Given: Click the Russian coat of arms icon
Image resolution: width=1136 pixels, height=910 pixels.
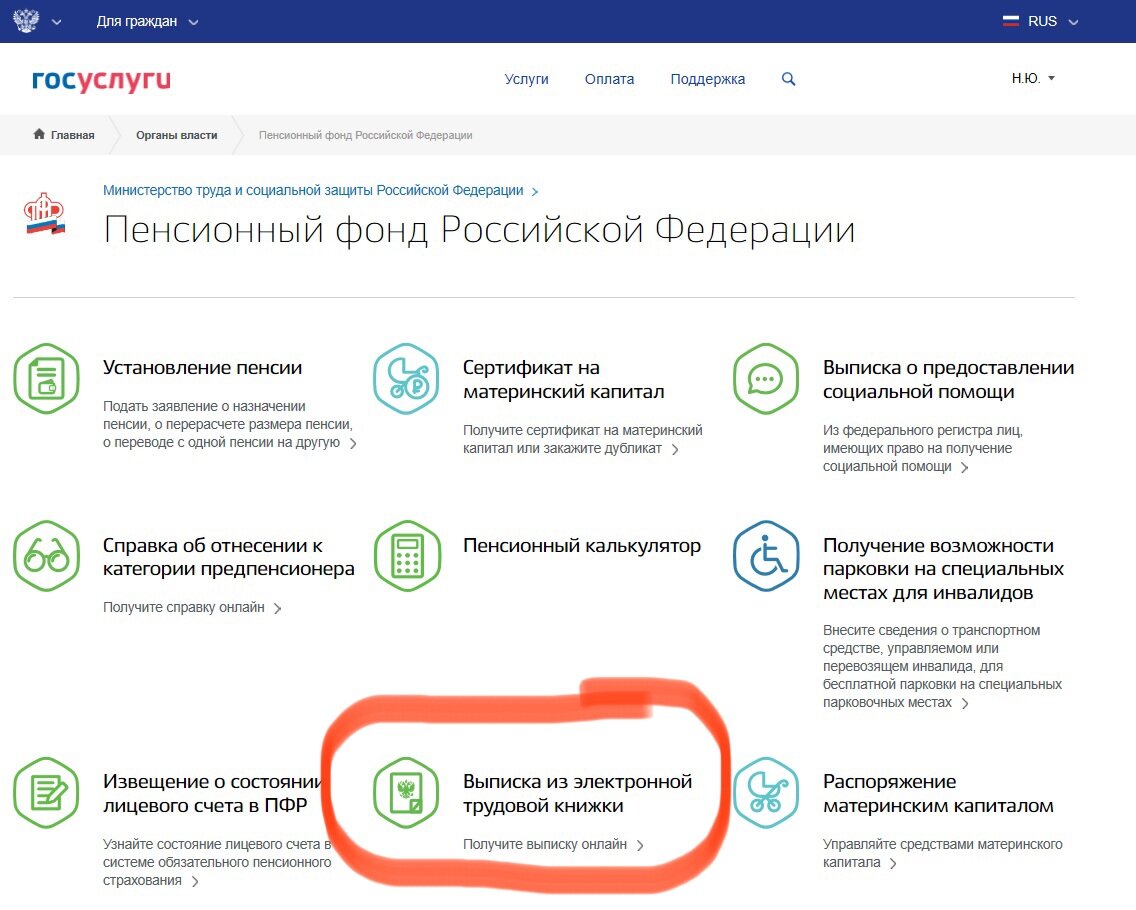Looking at the screenshot, I should point(26,21).
